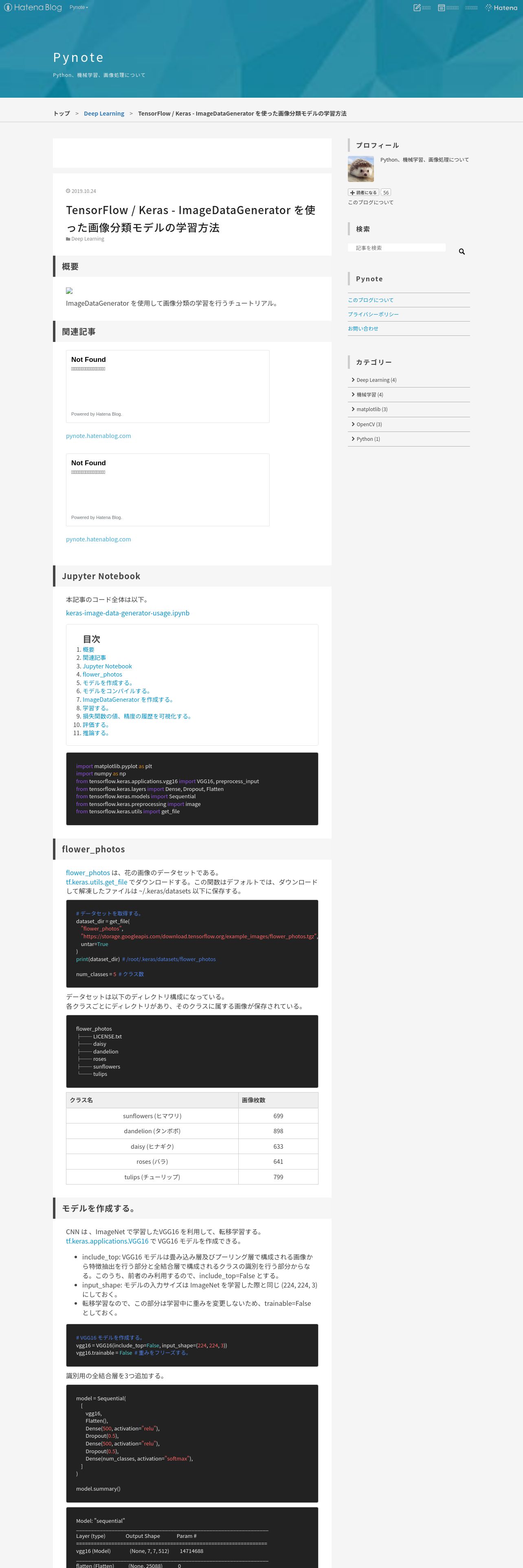This screenshot has height=1568, width=523.
Task: Open matplotlib (3) category
Action: coord(372,410)
